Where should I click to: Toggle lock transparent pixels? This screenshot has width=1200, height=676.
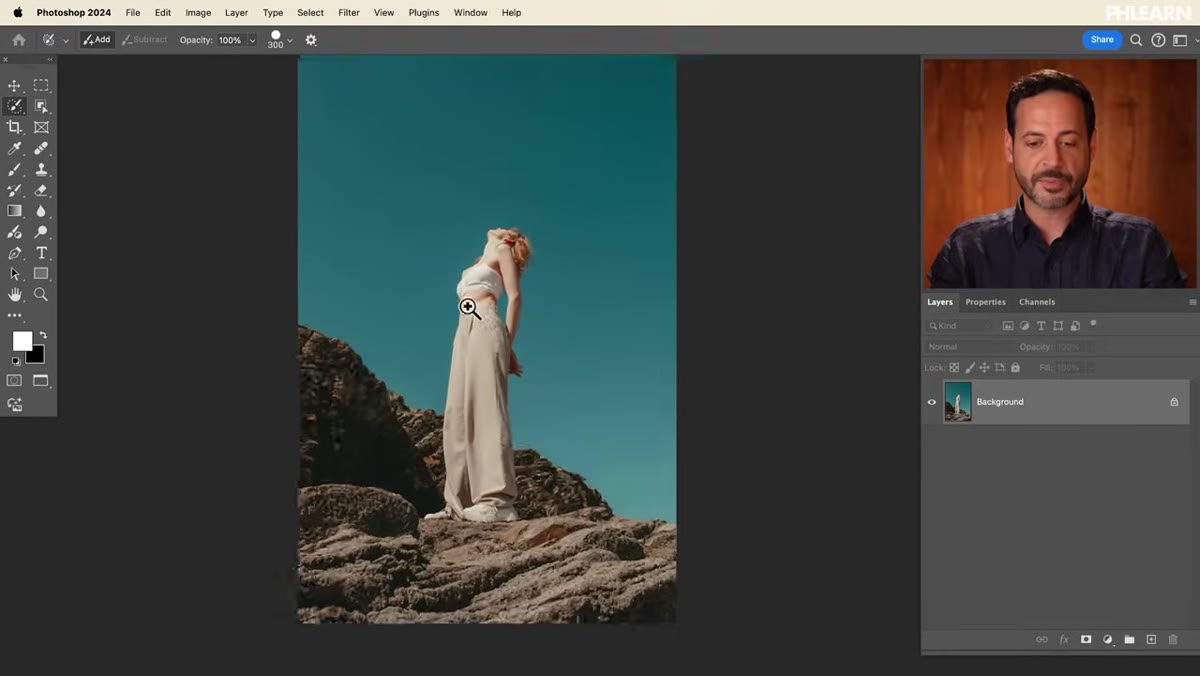point(954,368)
